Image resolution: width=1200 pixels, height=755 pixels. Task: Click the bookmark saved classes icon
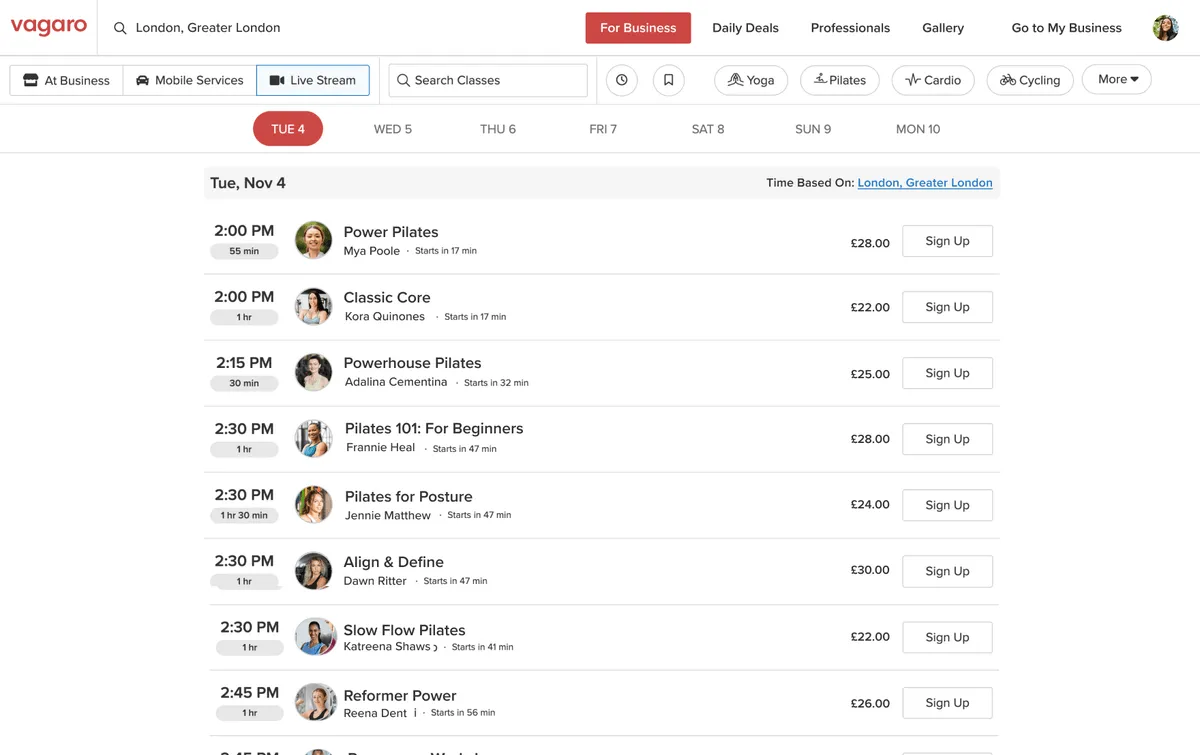(x=669, y=80)
